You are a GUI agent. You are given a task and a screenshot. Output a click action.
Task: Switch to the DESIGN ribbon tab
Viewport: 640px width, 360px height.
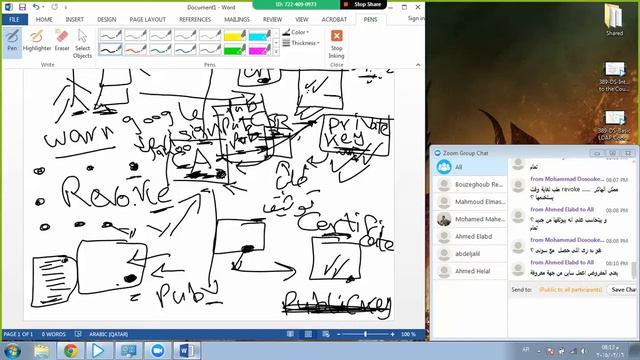coord(107,19)
